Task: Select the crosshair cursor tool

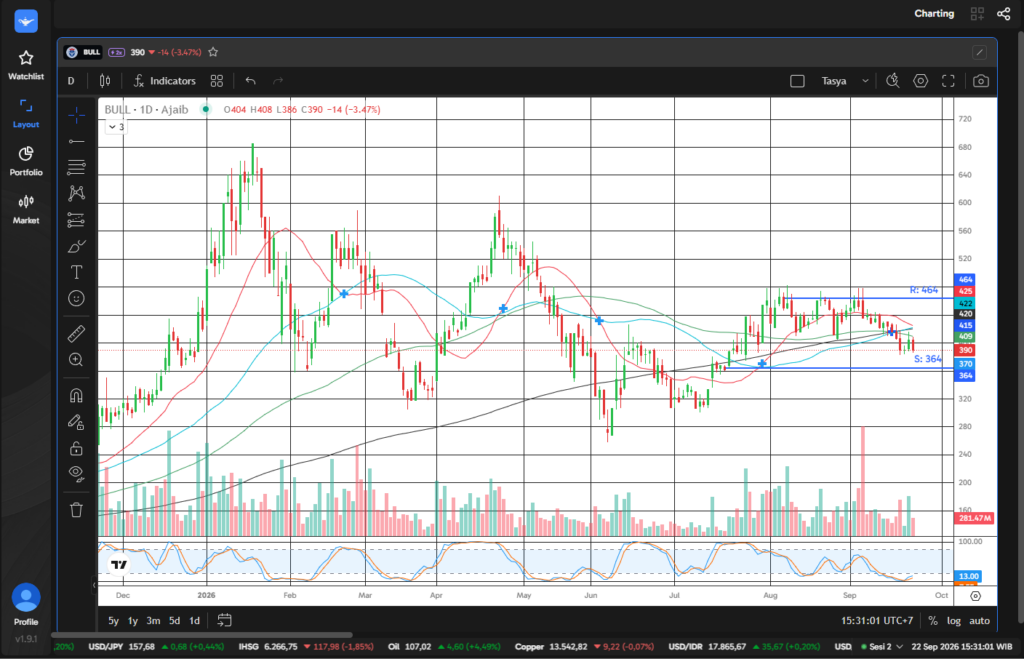Action: pos(76,116)
